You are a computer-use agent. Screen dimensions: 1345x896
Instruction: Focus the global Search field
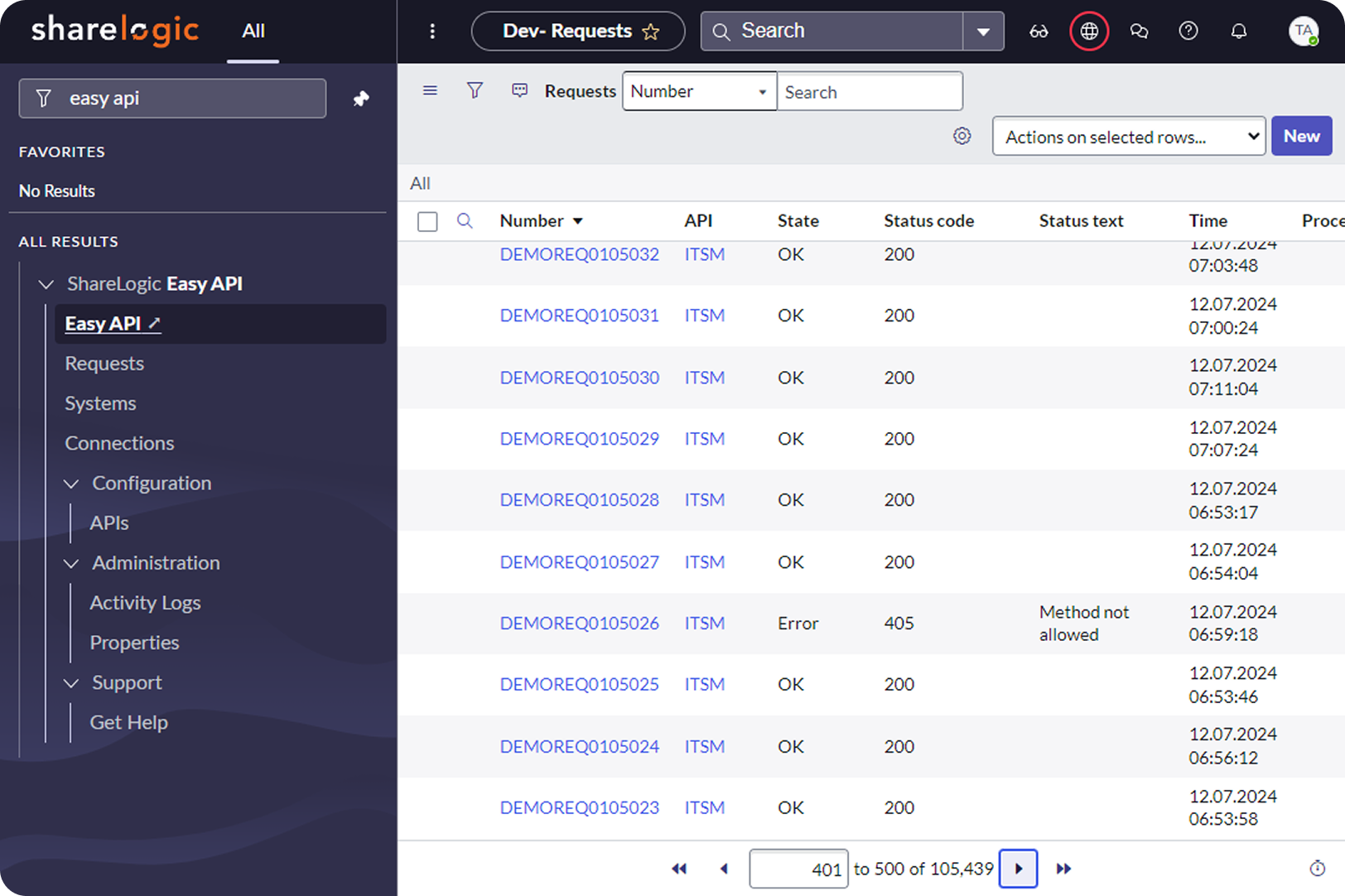pos(832,31)
